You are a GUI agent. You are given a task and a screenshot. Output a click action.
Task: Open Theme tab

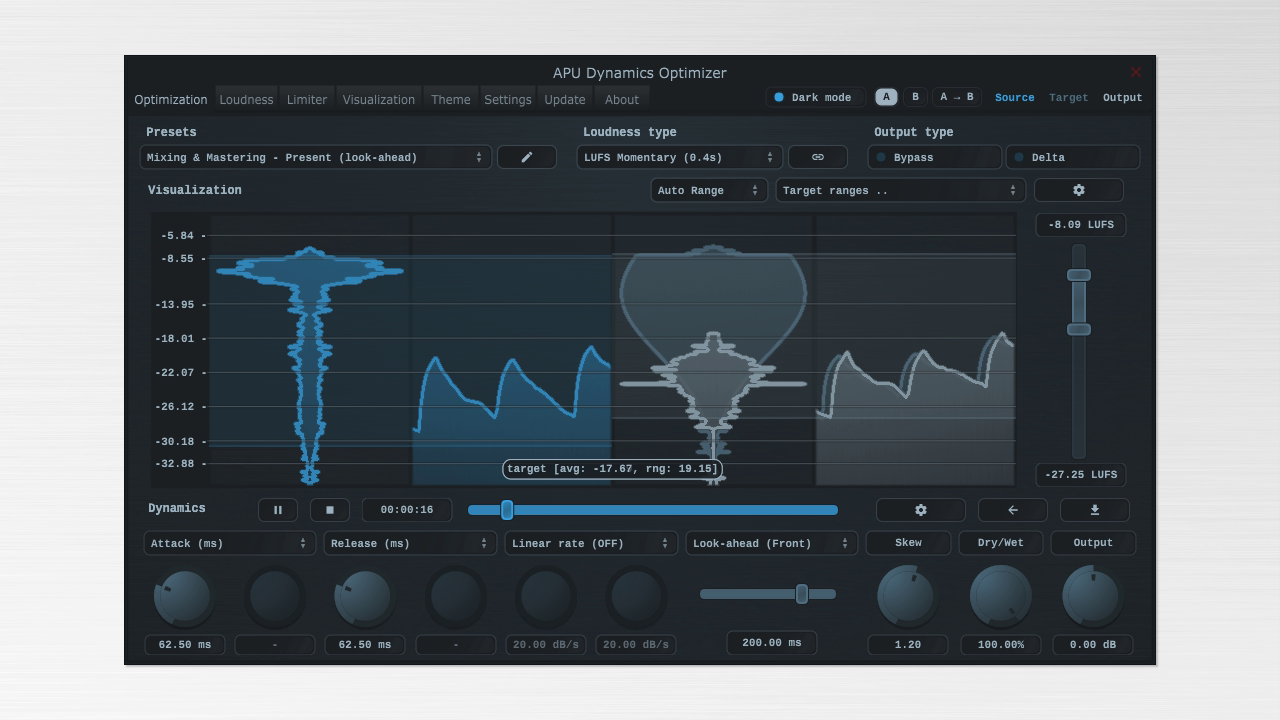450,99
